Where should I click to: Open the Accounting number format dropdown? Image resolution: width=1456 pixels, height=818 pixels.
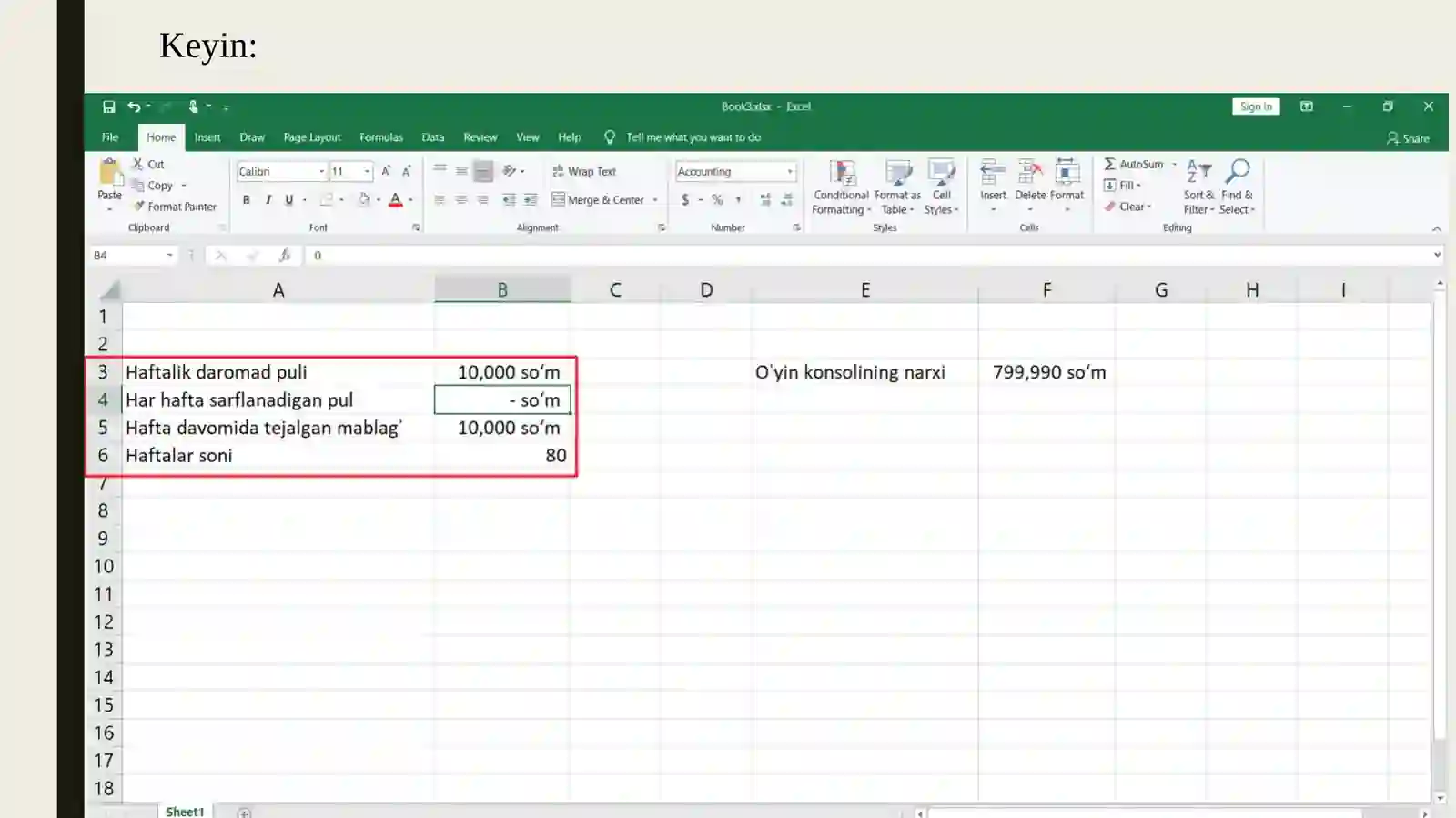[789, 171]
